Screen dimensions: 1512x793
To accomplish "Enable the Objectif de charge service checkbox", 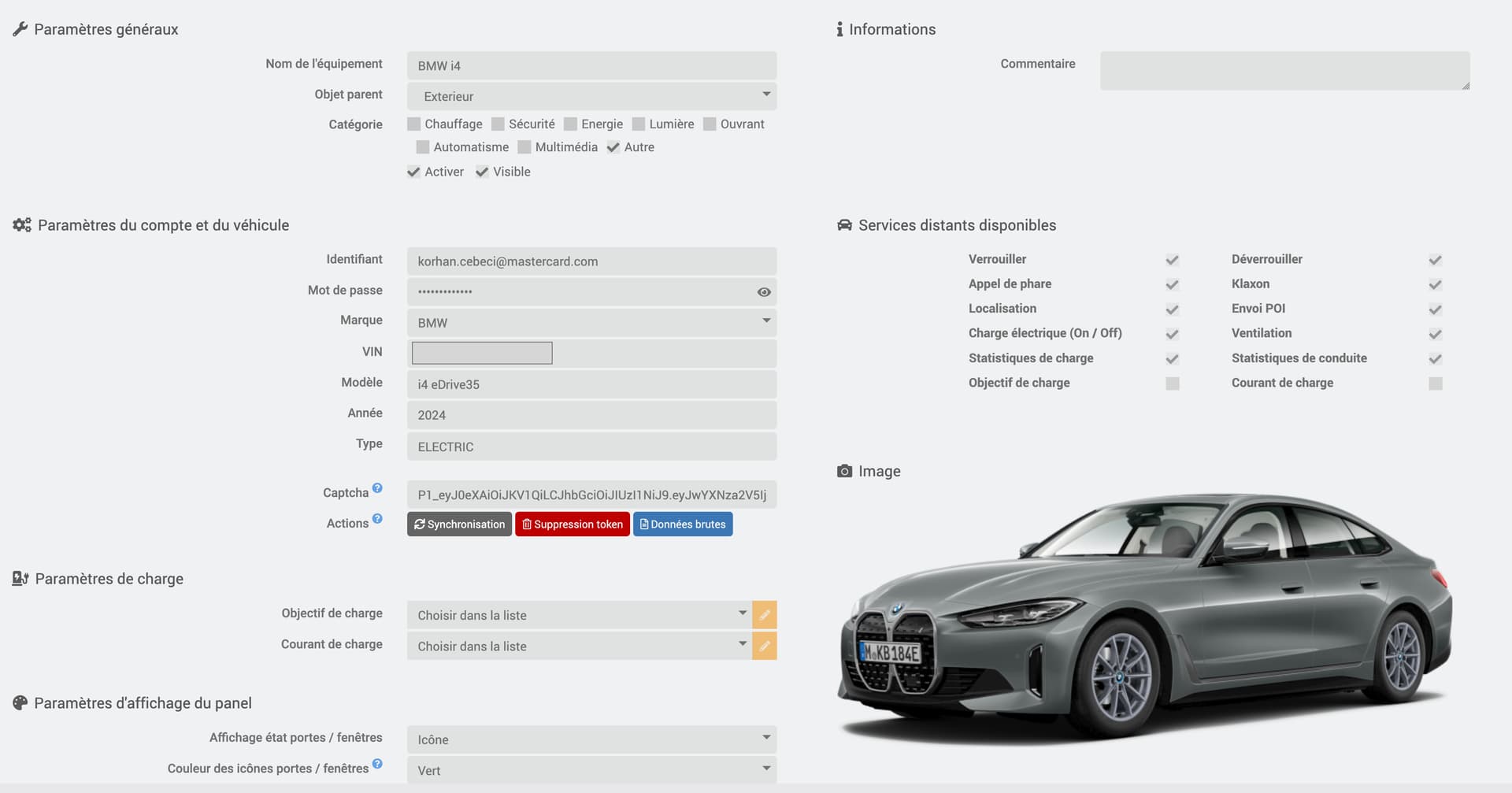I will 1173,384.
